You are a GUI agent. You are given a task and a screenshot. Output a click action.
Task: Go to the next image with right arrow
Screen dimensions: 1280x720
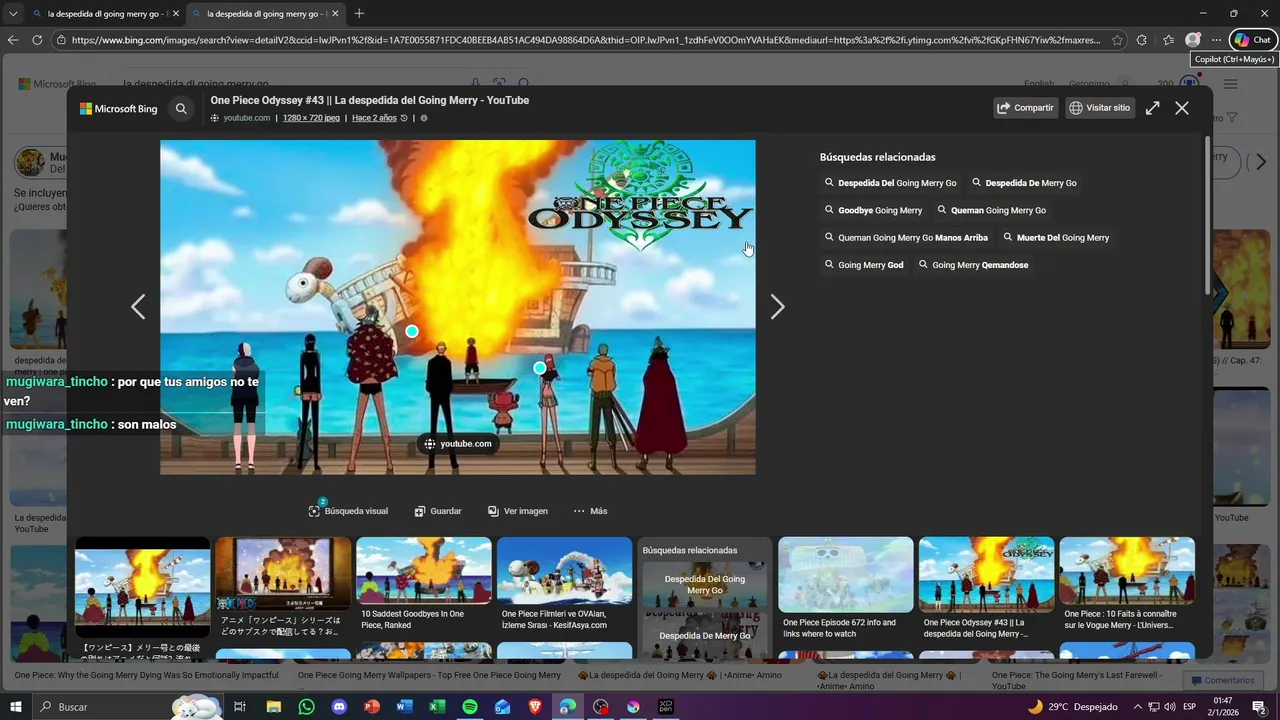point(777,307)
